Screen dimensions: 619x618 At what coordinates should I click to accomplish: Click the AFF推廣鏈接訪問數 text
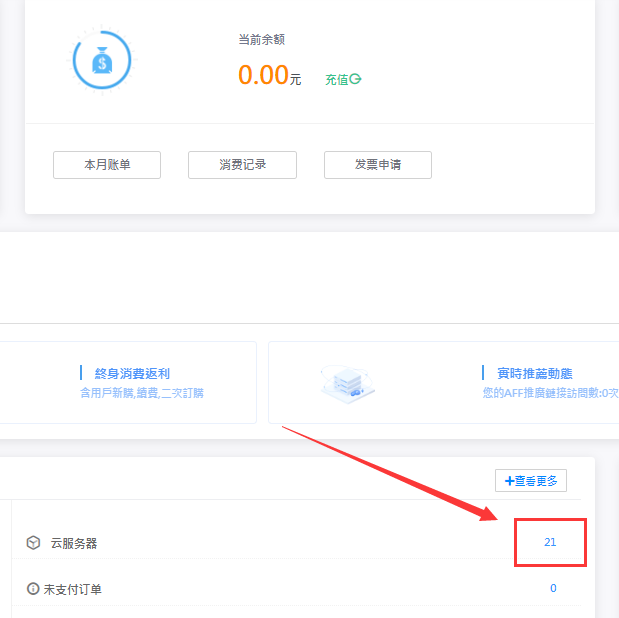coord(551,393)
